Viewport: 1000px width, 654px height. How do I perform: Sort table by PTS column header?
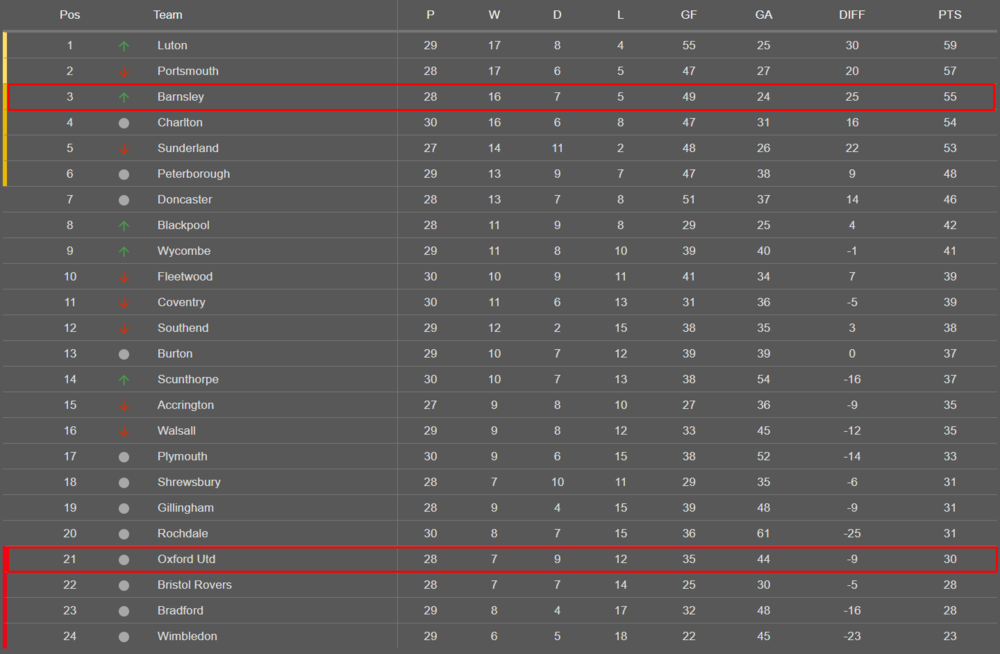point(950,15)
